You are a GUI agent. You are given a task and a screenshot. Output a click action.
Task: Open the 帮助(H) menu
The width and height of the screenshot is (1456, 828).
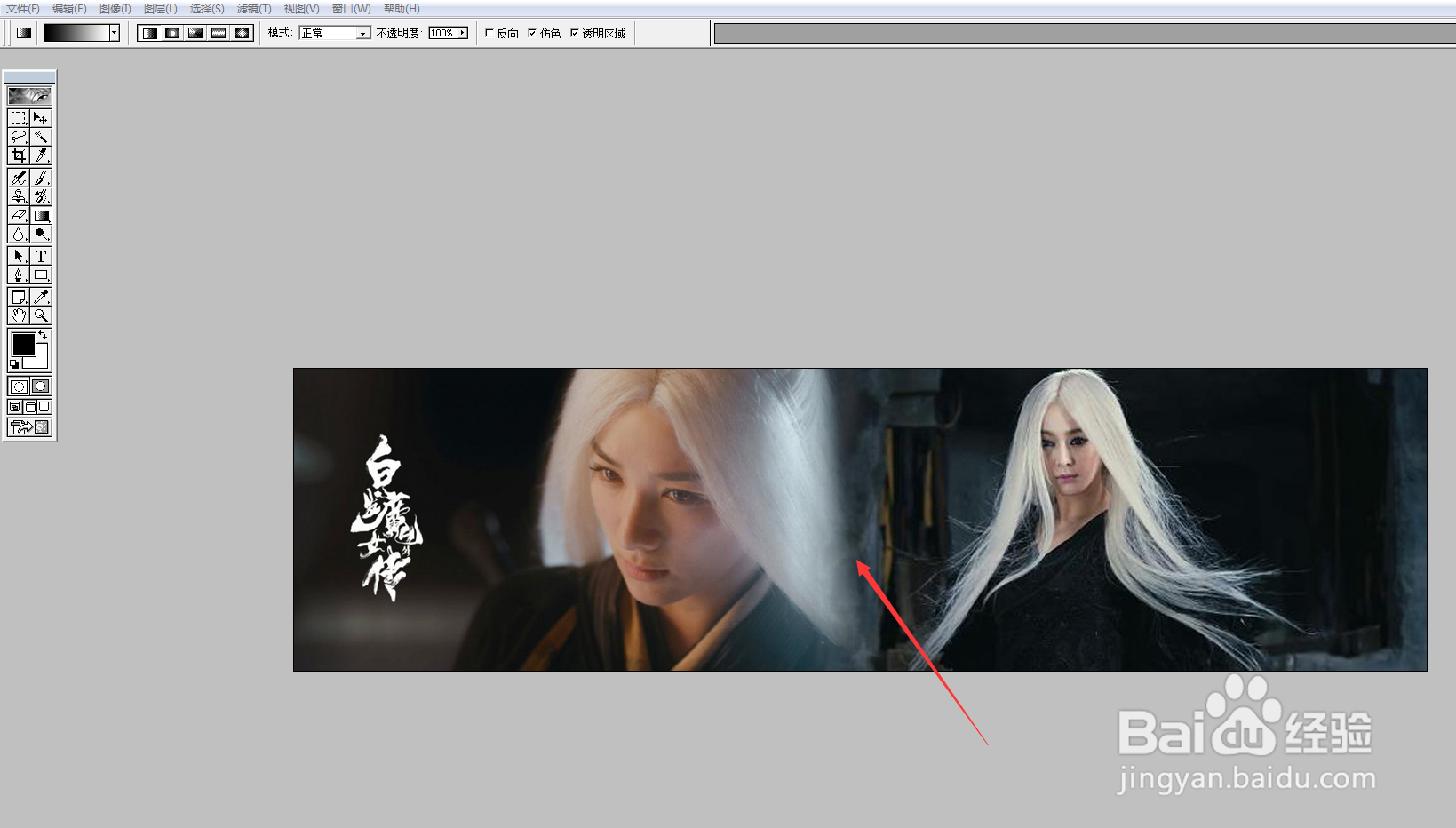402,9
